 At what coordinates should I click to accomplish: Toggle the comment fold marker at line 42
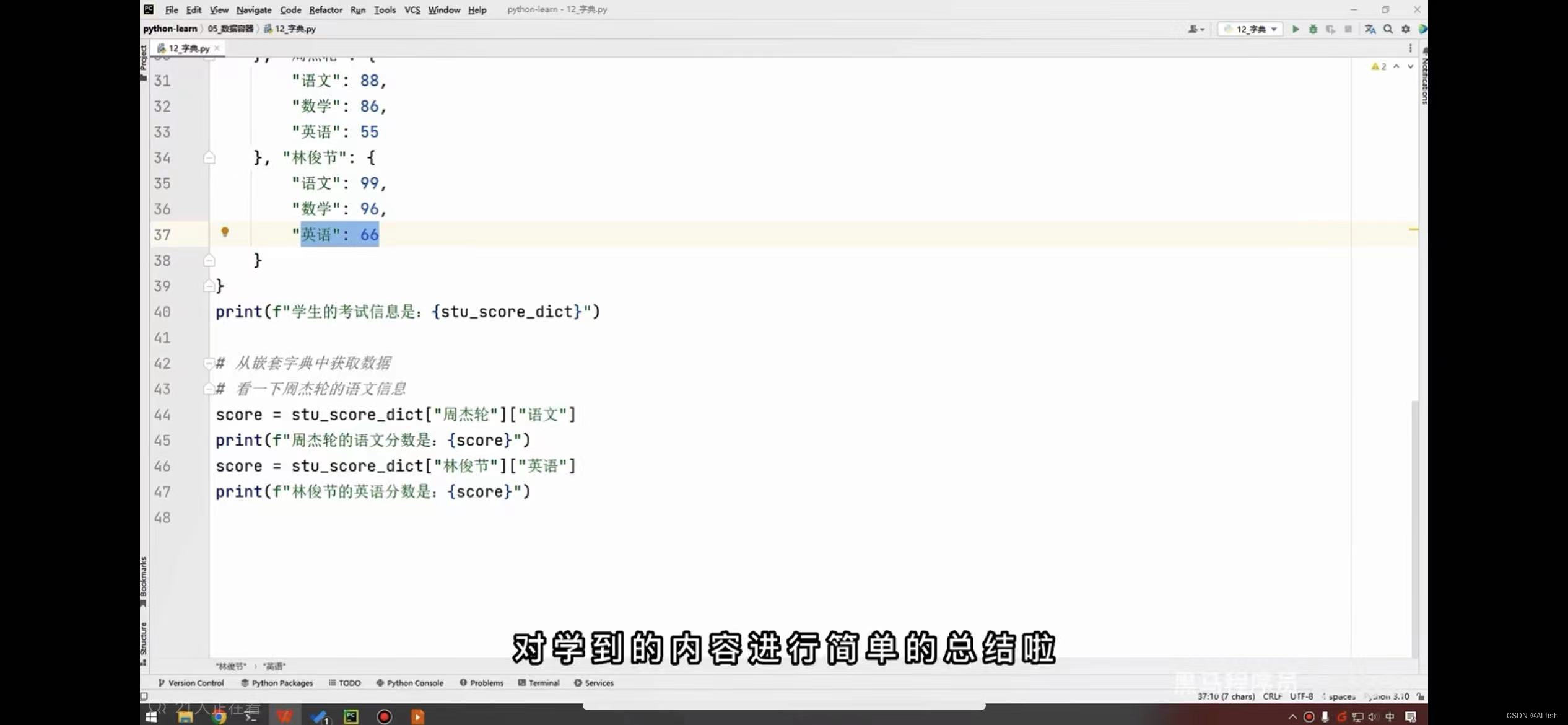[x=209, y=363]
